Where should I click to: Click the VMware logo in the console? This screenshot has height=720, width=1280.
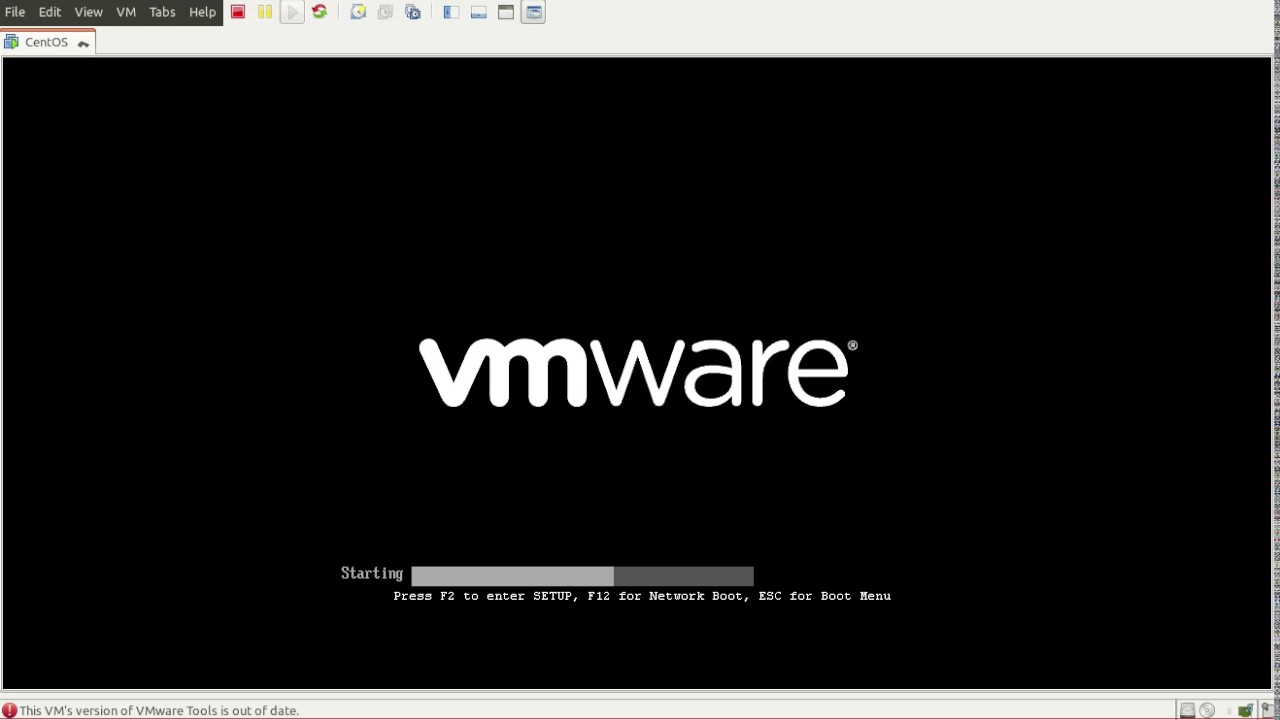pyautogui.click(x=637, y=372)
